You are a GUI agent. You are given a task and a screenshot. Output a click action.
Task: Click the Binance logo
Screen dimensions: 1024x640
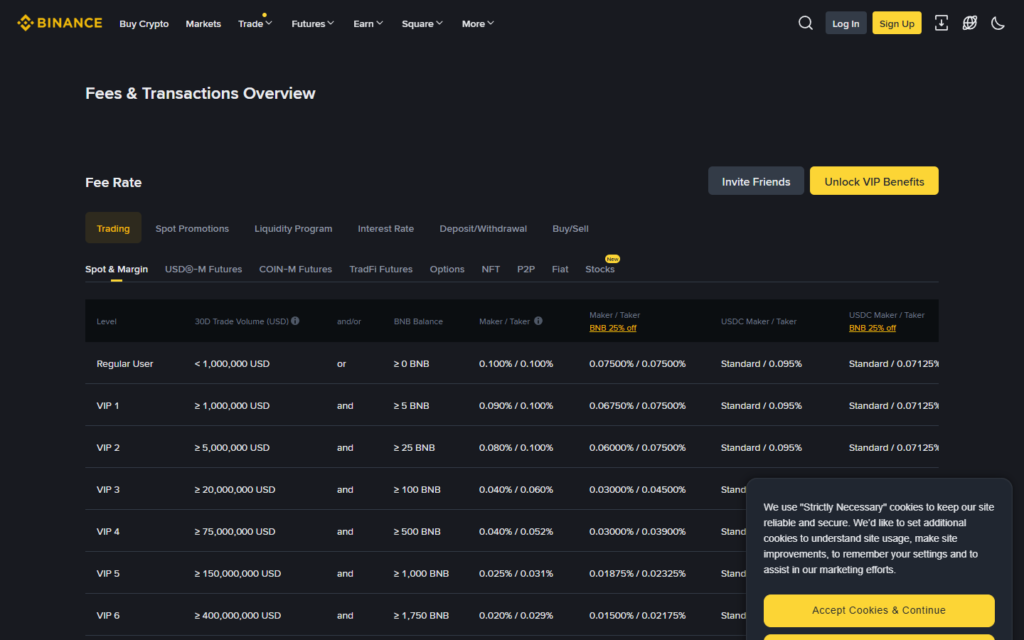59,23
